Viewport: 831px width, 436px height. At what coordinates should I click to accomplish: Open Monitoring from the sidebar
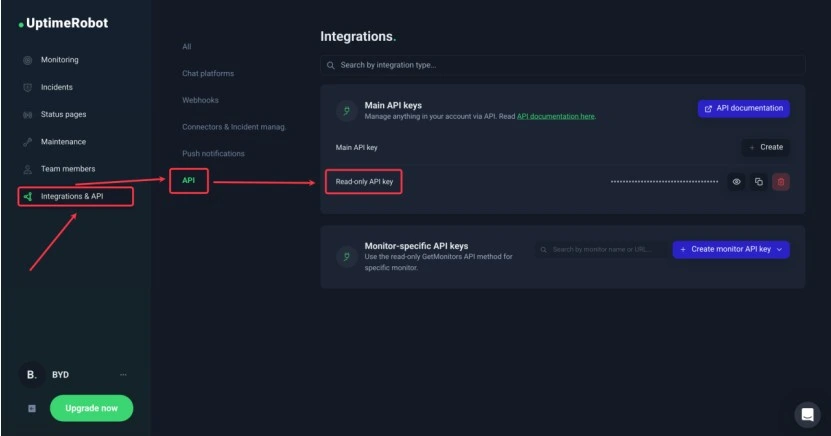pos(59,60)
